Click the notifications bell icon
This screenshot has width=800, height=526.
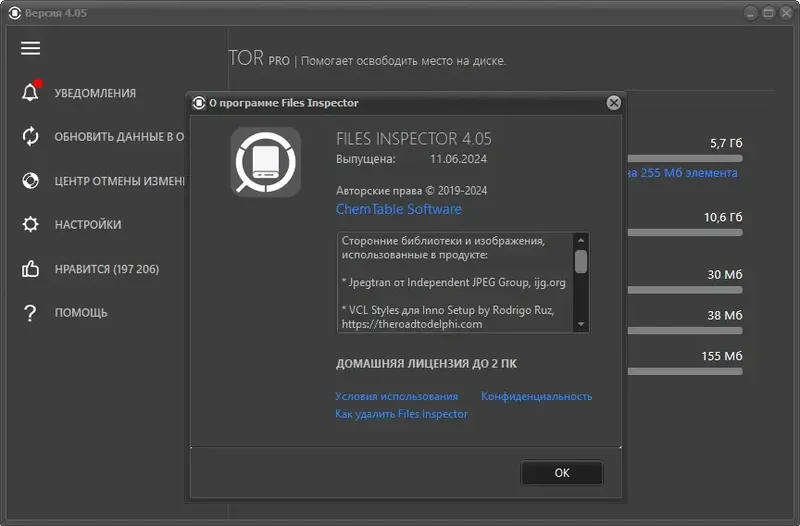click(30, 93)
